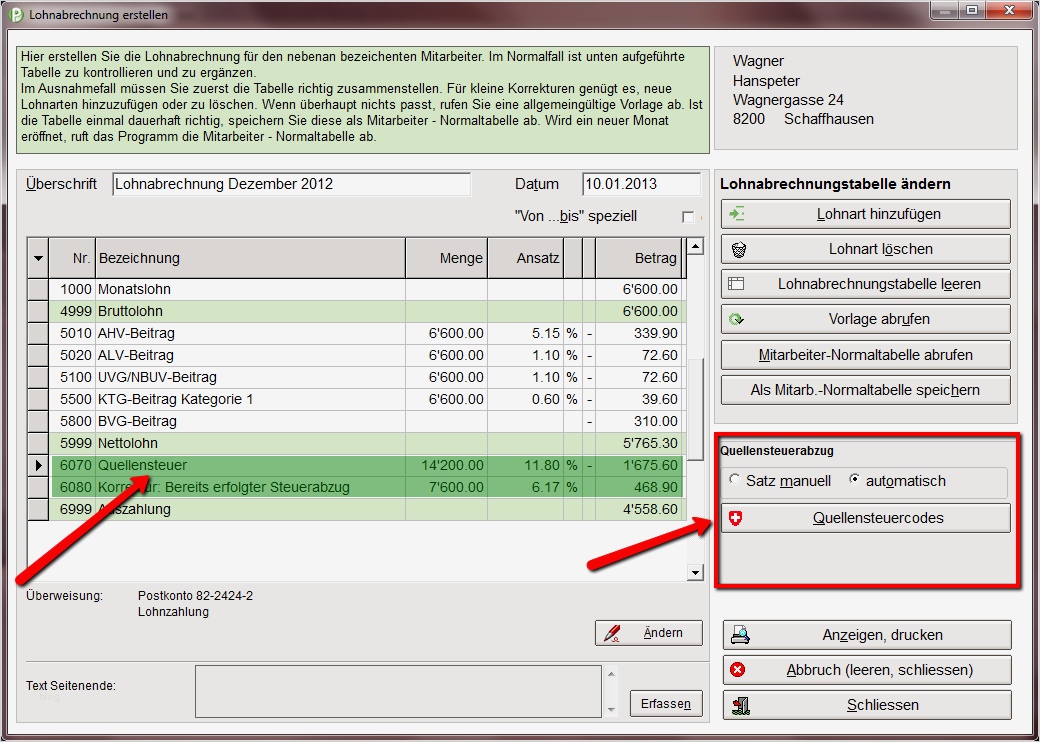
Task: Click the Postkonto 82-2424-2 text
Action: (x=195, y=595)
